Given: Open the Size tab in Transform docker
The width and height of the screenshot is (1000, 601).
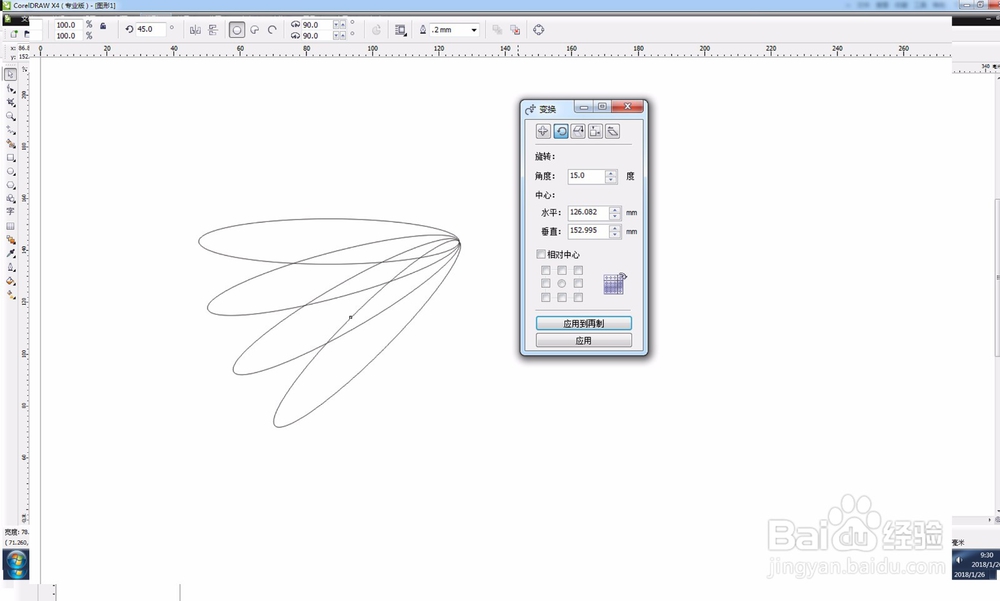Looking at the screenshot, I should (596, 131).
